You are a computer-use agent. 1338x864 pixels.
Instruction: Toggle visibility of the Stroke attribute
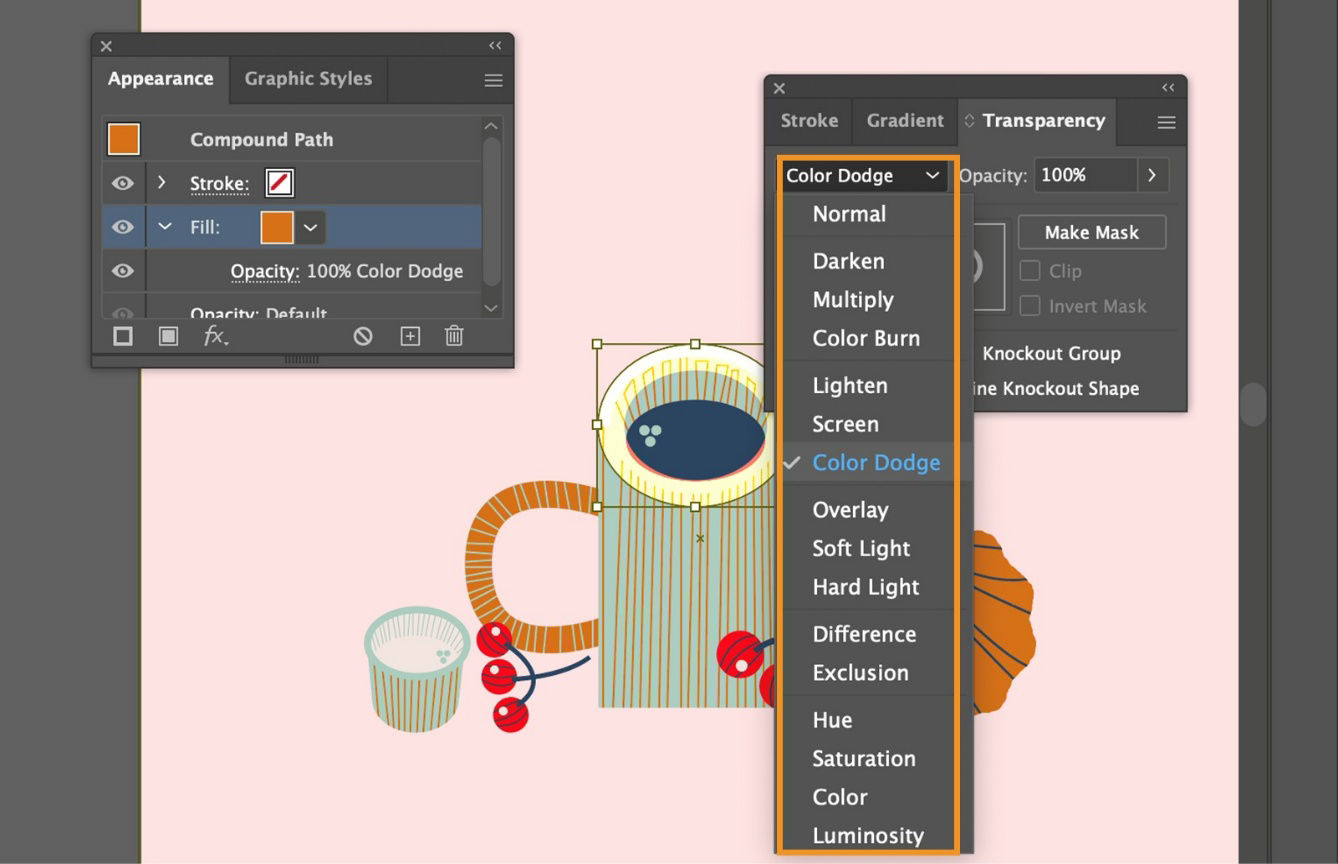[x=122, y=182]
